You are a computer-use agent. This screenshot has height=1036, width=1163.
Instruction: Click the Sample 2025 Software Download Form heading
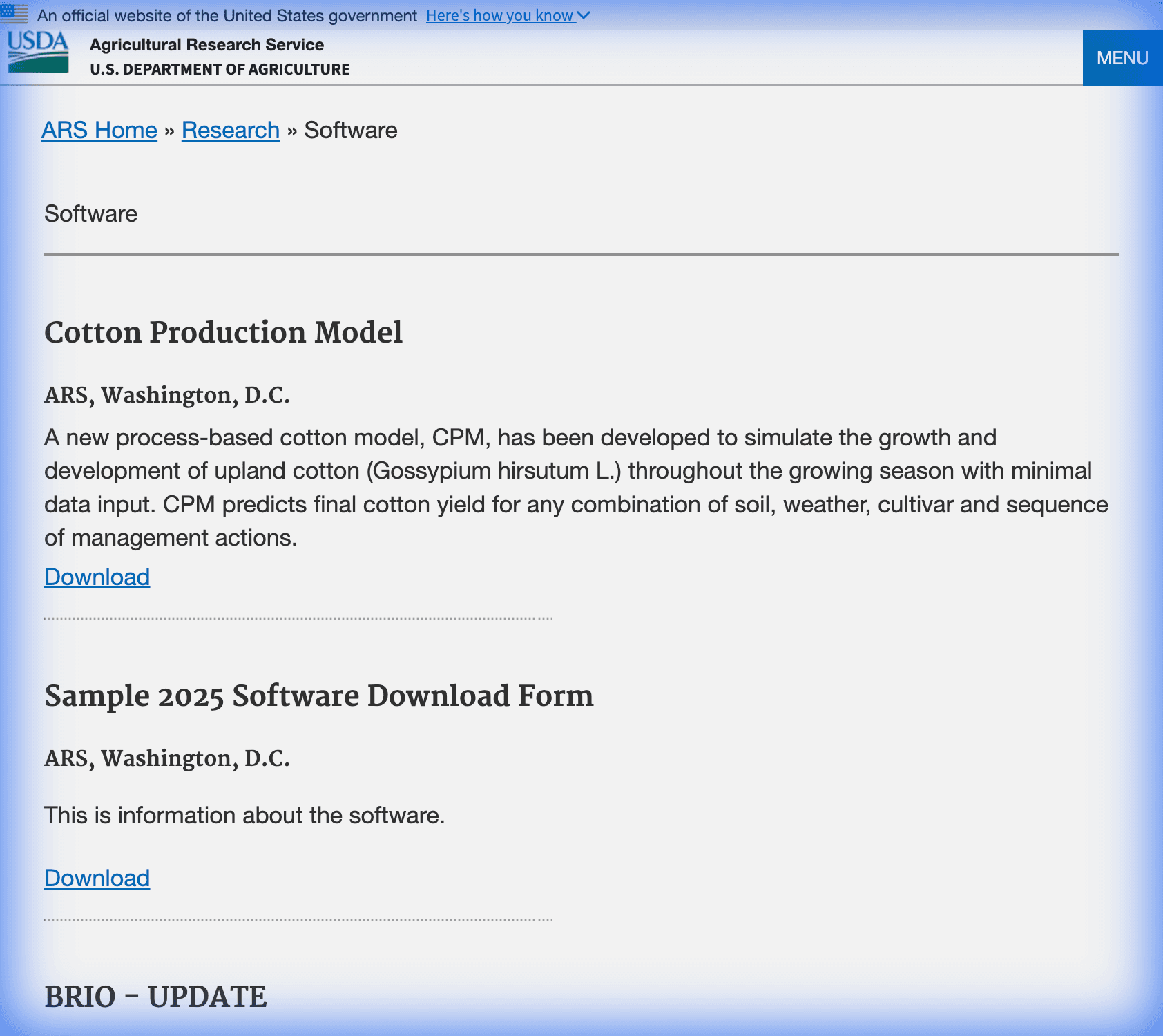(318, 696)
